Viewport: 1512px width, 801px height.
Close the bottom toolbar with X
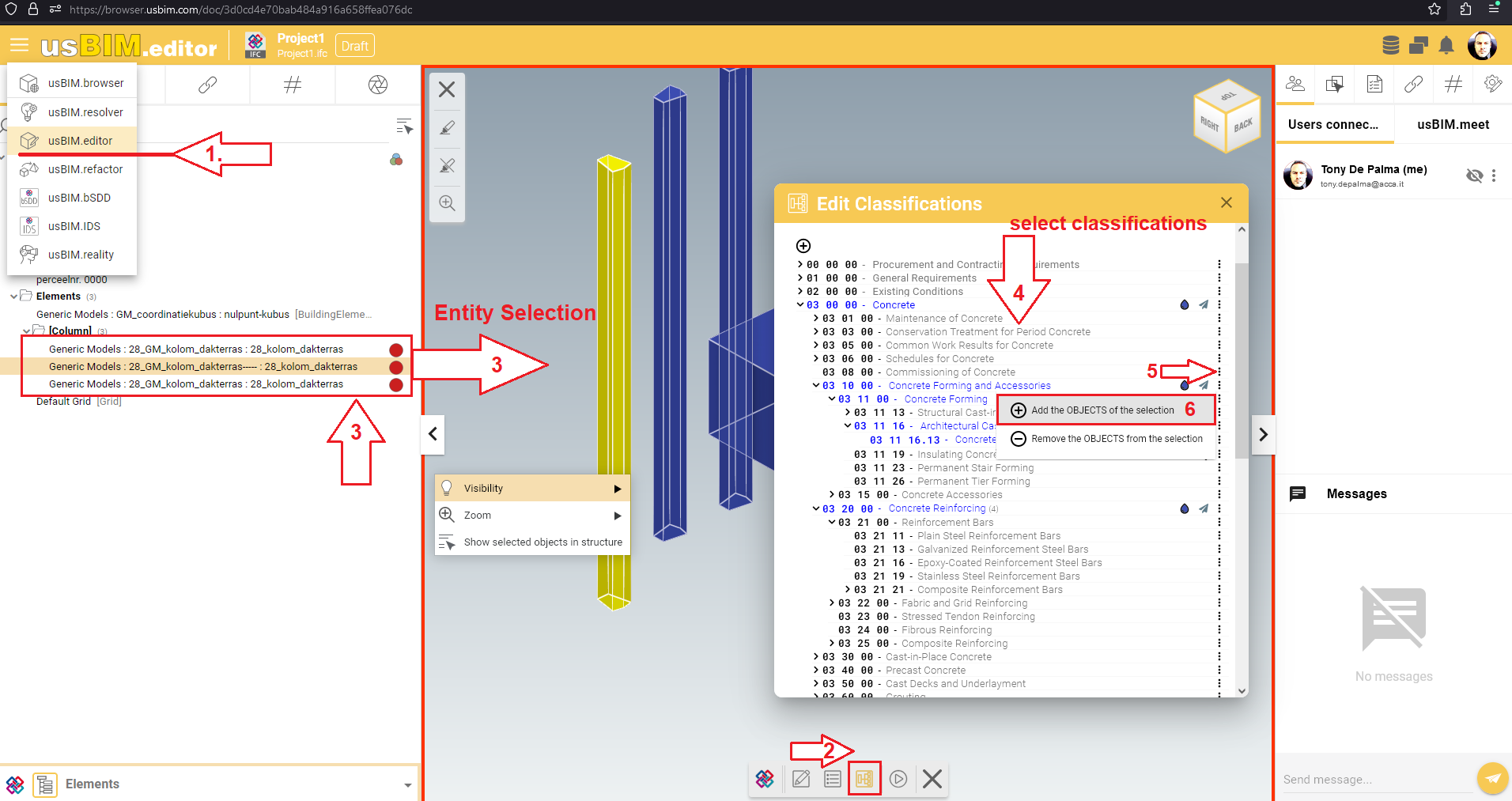(x=932, y=779)
